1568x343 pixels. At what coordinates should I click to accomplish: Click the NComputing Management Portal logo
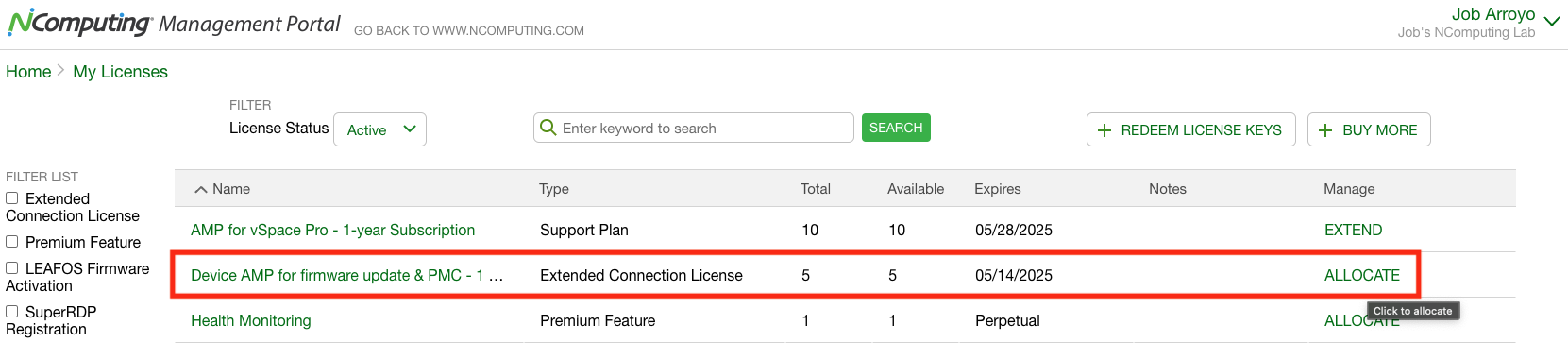click(175, 24)
